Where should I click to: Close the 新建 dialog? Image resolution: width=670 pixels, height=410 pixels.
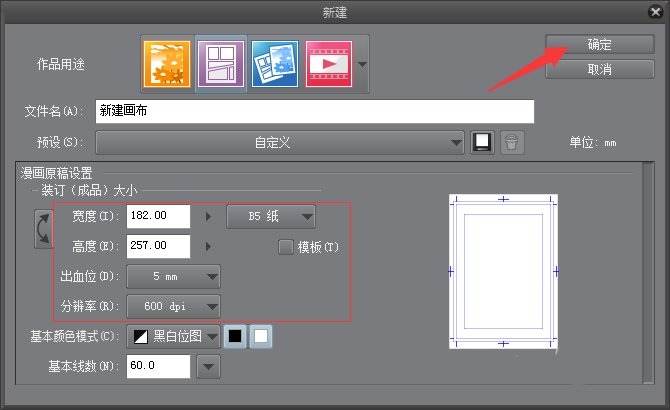click(x=655, y=12)
